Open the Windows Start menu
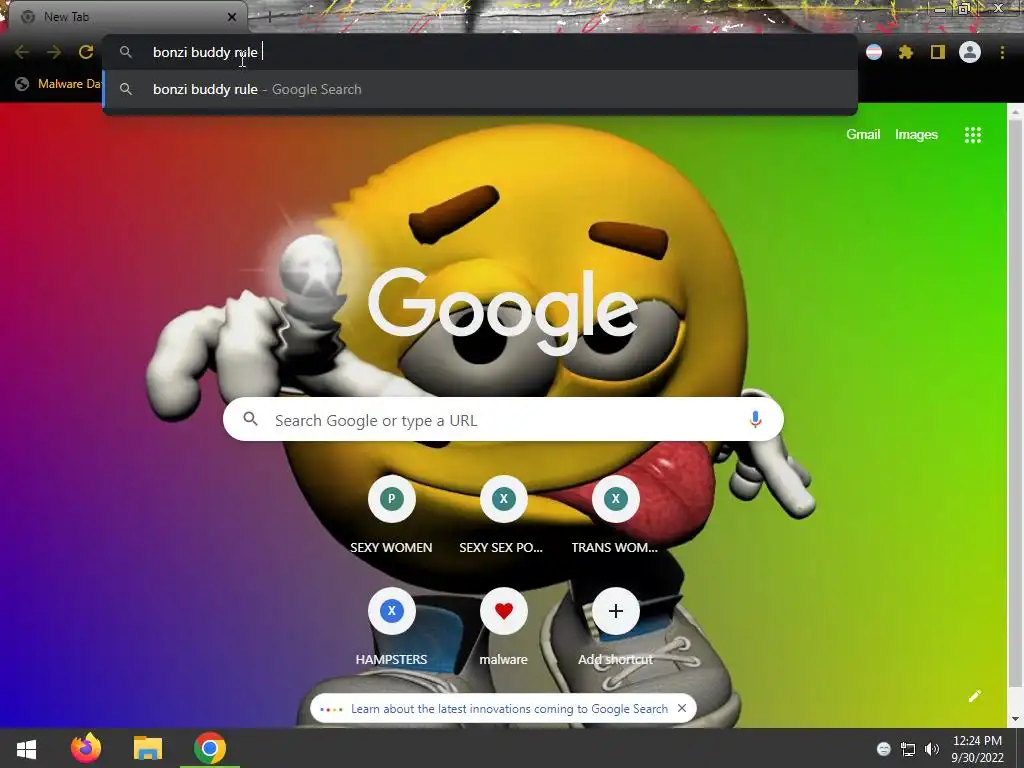Image resolution: width=1024 pixels, height=768 pixels. point(26,748)
